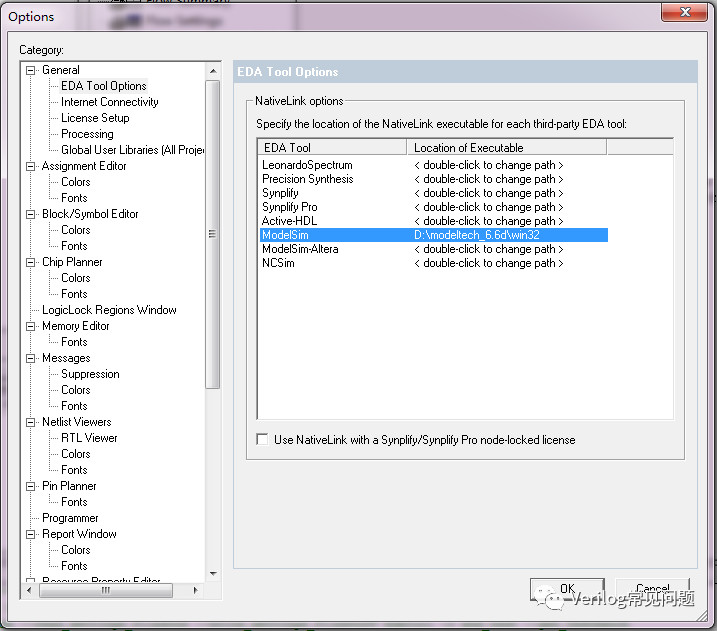Select Colors under Chip Planner
Screen dimensions: 717x631
76,278
